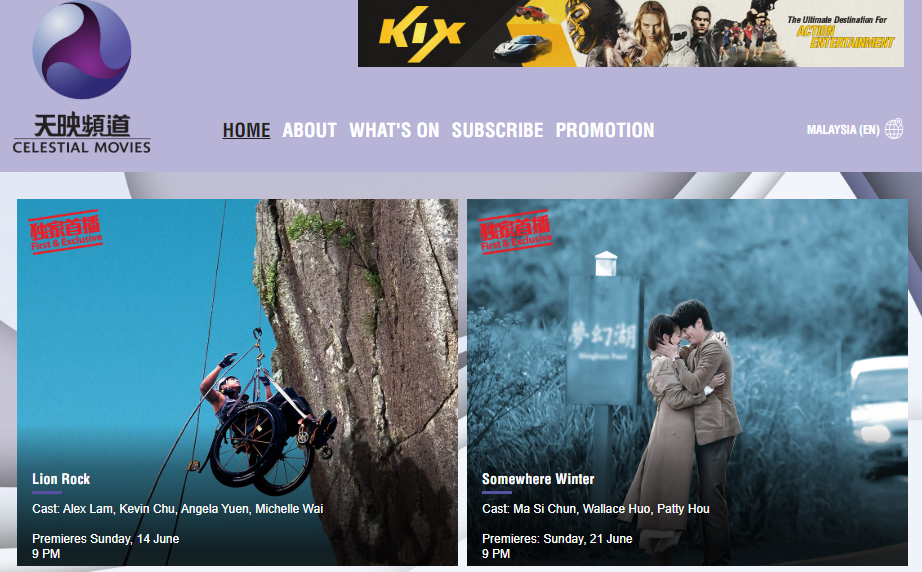The height and width of the screenshot is (572, 922).
Task: Open the Somewhere Winter title link
Action: 538,479
